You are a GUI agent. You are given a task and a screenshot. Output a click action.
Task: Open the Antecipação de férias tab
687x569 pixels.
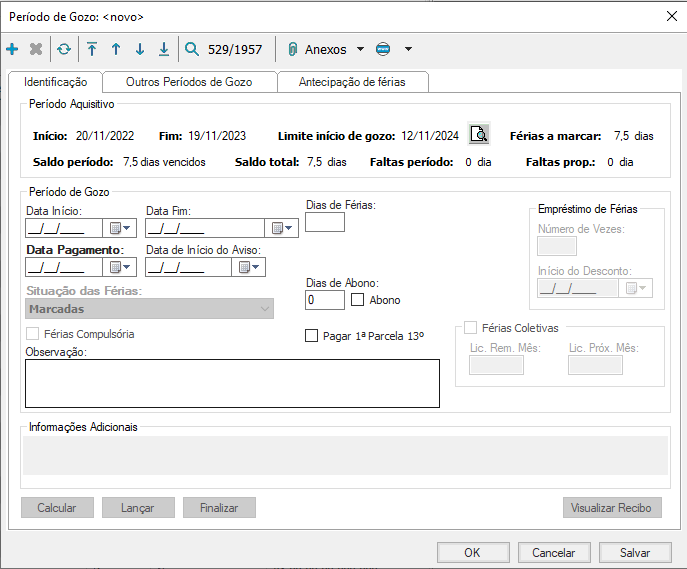coord(352,82)
